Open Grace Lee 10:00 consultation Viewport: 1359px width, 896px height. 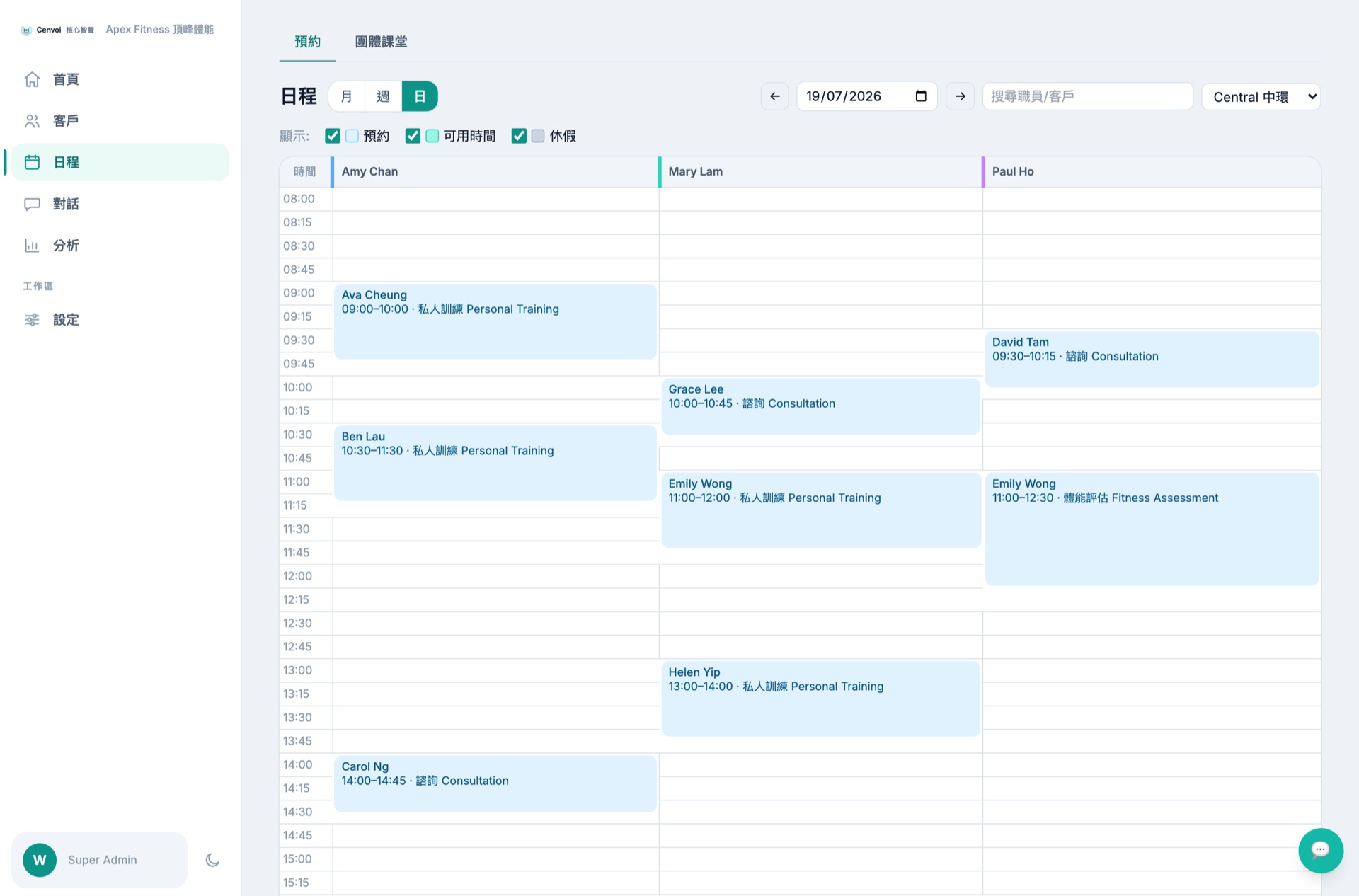point(821,406)
